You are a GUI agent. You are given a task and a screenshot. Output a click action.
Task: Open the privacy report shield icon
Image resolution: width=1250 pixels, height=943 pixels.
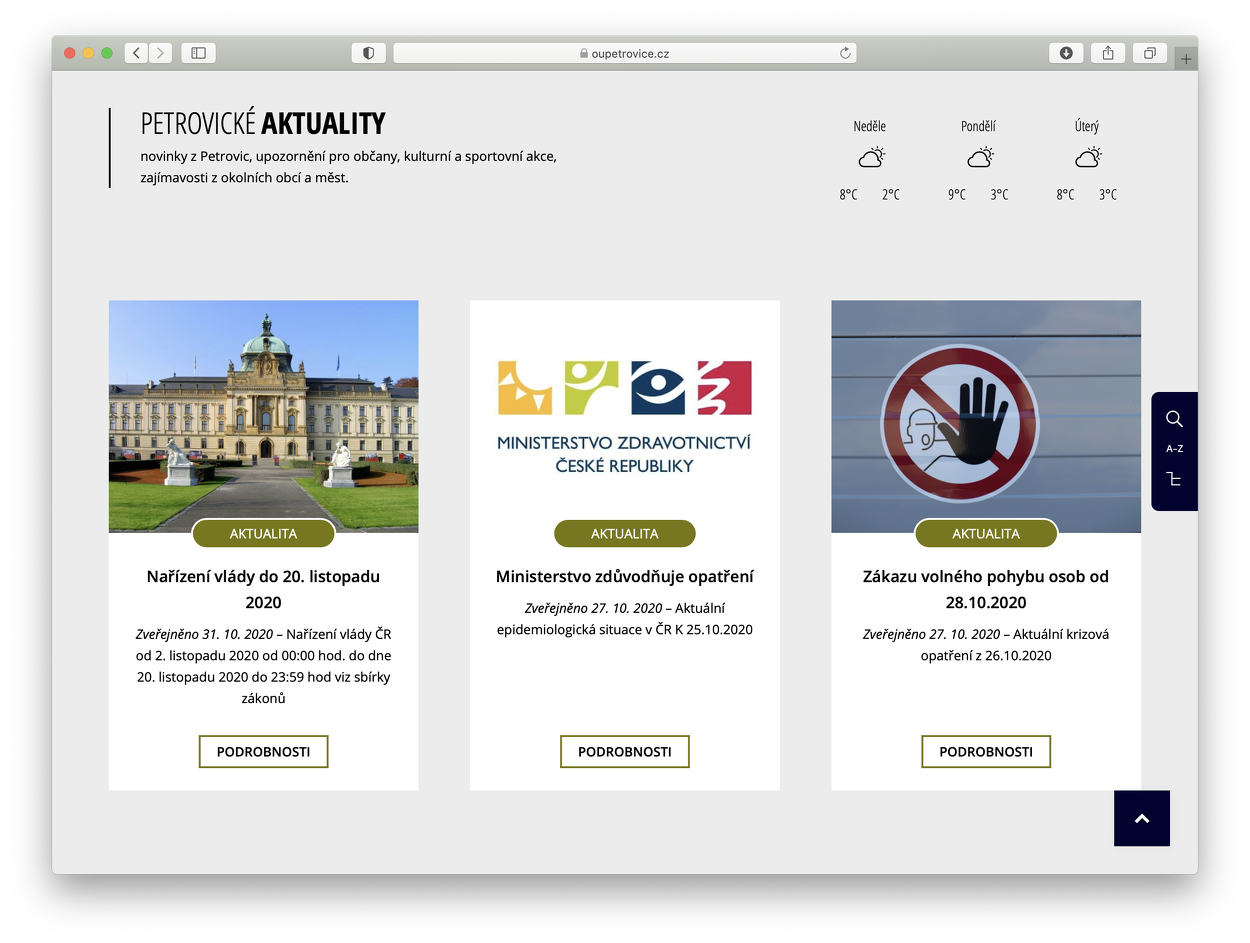[368, 53]
